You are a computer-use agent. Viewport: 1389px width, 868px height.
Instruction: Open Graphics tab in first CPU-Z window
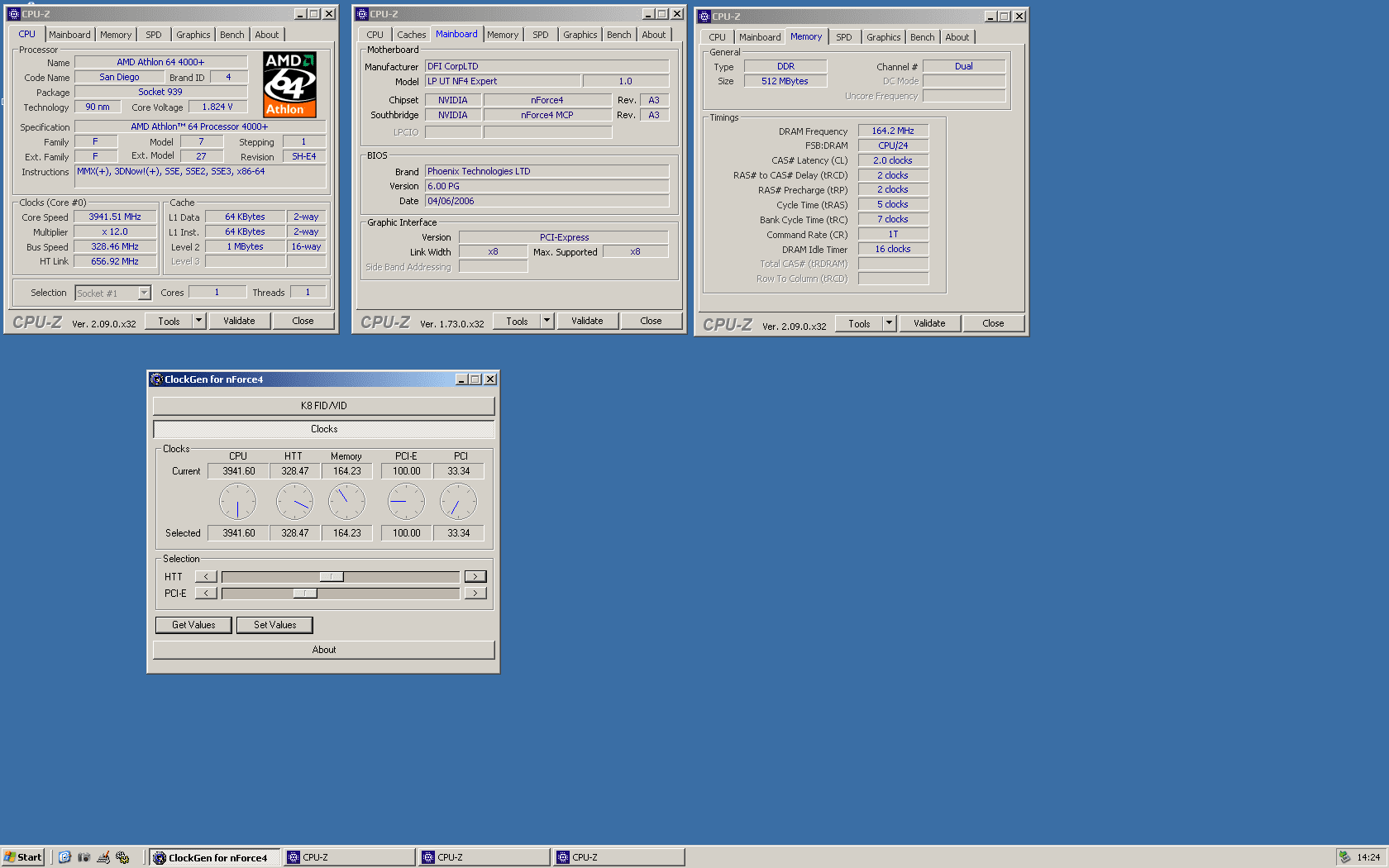pyautogui.click(x=193, y=35)
